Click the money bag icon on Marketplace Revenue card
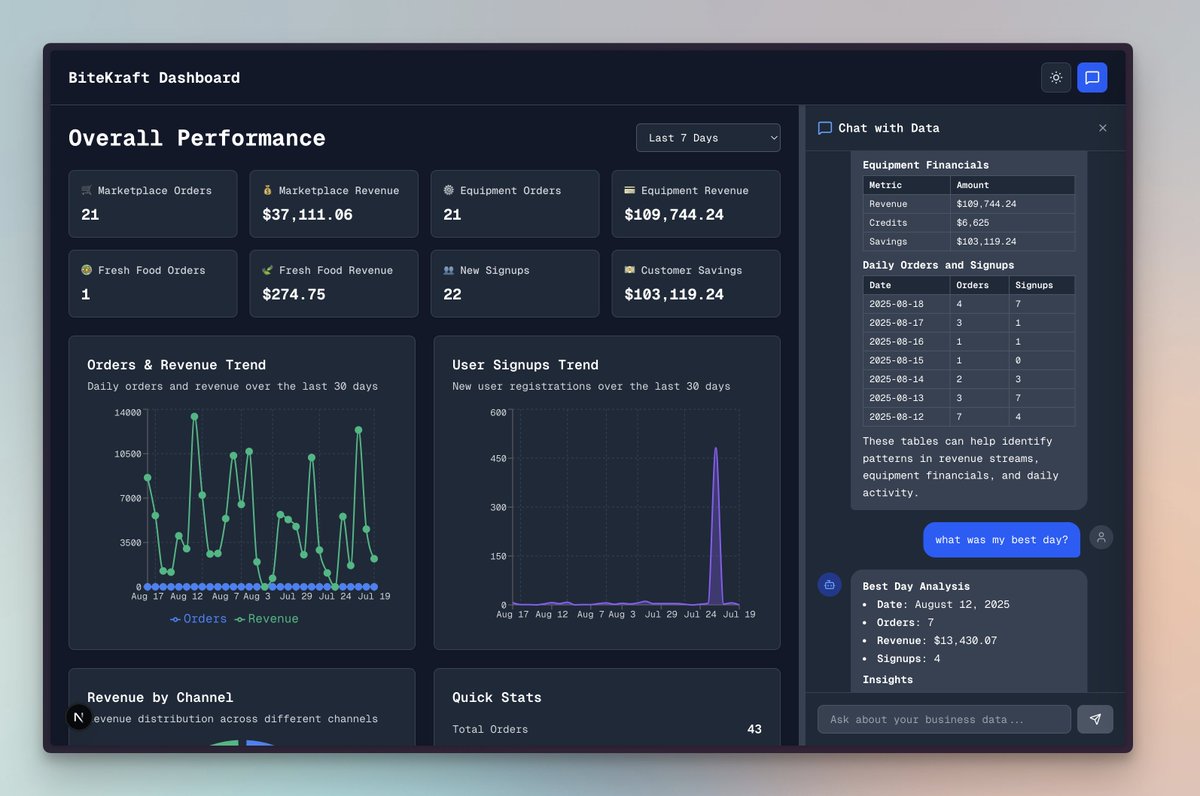Viewport: 1200px width, 796px height. [270, 189]
